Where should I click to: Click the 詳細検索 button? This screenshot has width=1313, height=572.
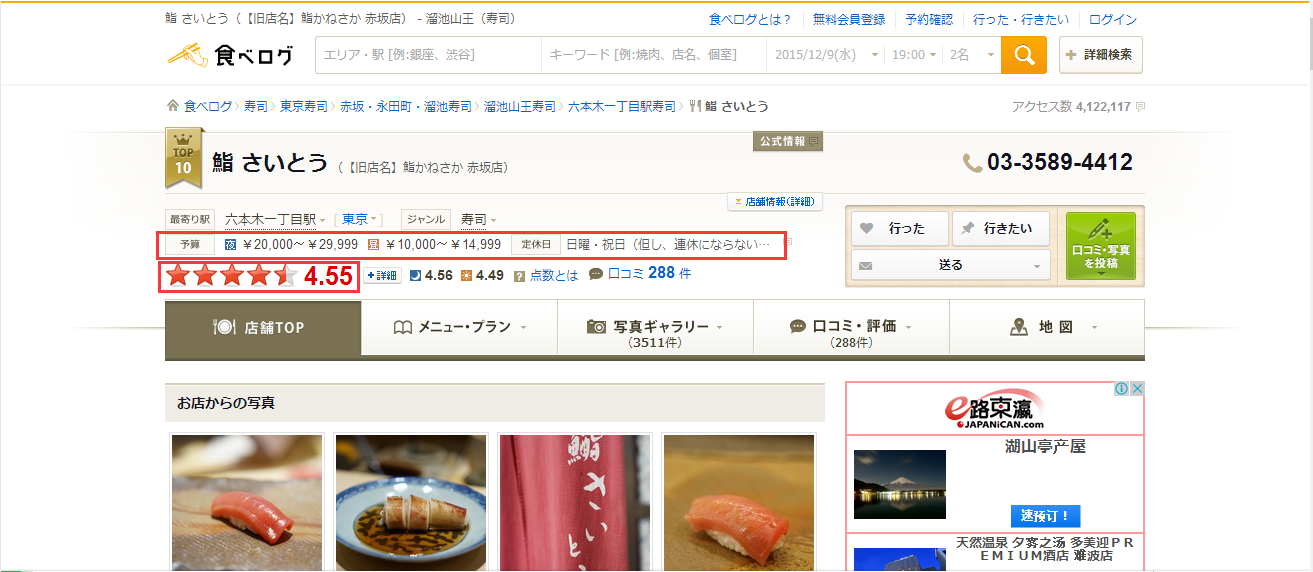pos(1100,55)
